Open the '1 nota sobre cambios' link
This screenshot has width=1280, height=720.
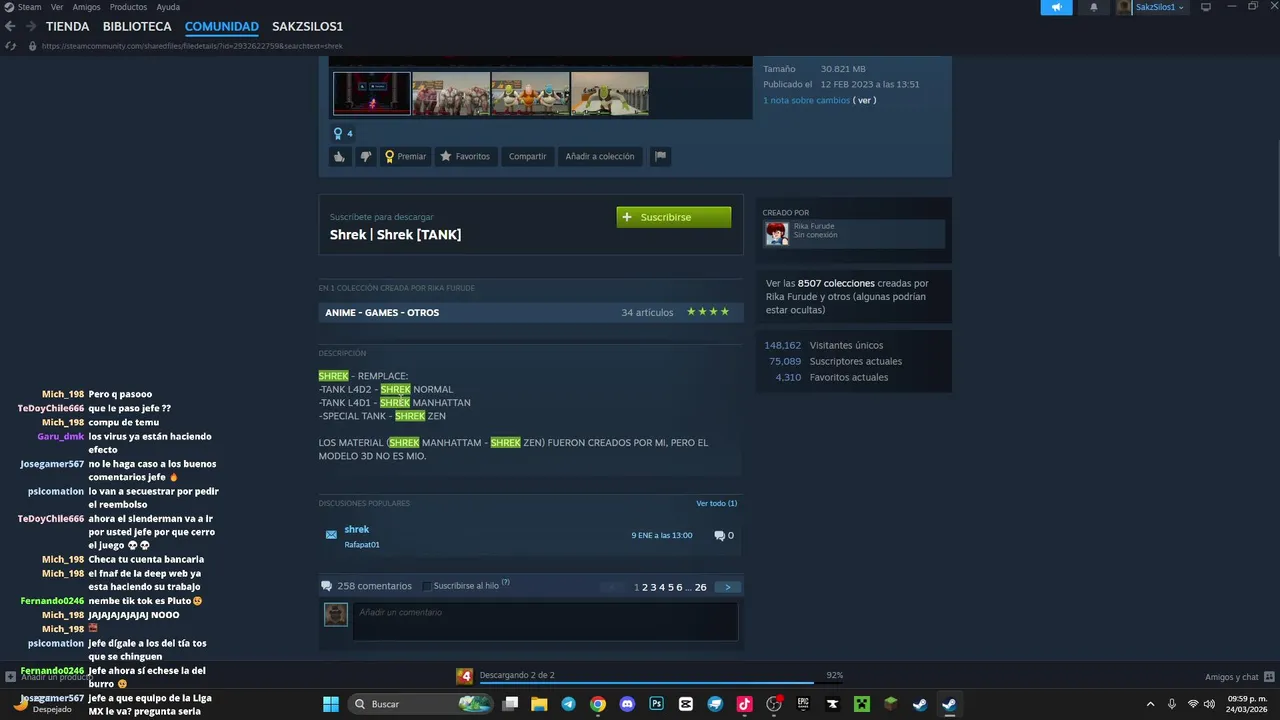click(806, 100)
